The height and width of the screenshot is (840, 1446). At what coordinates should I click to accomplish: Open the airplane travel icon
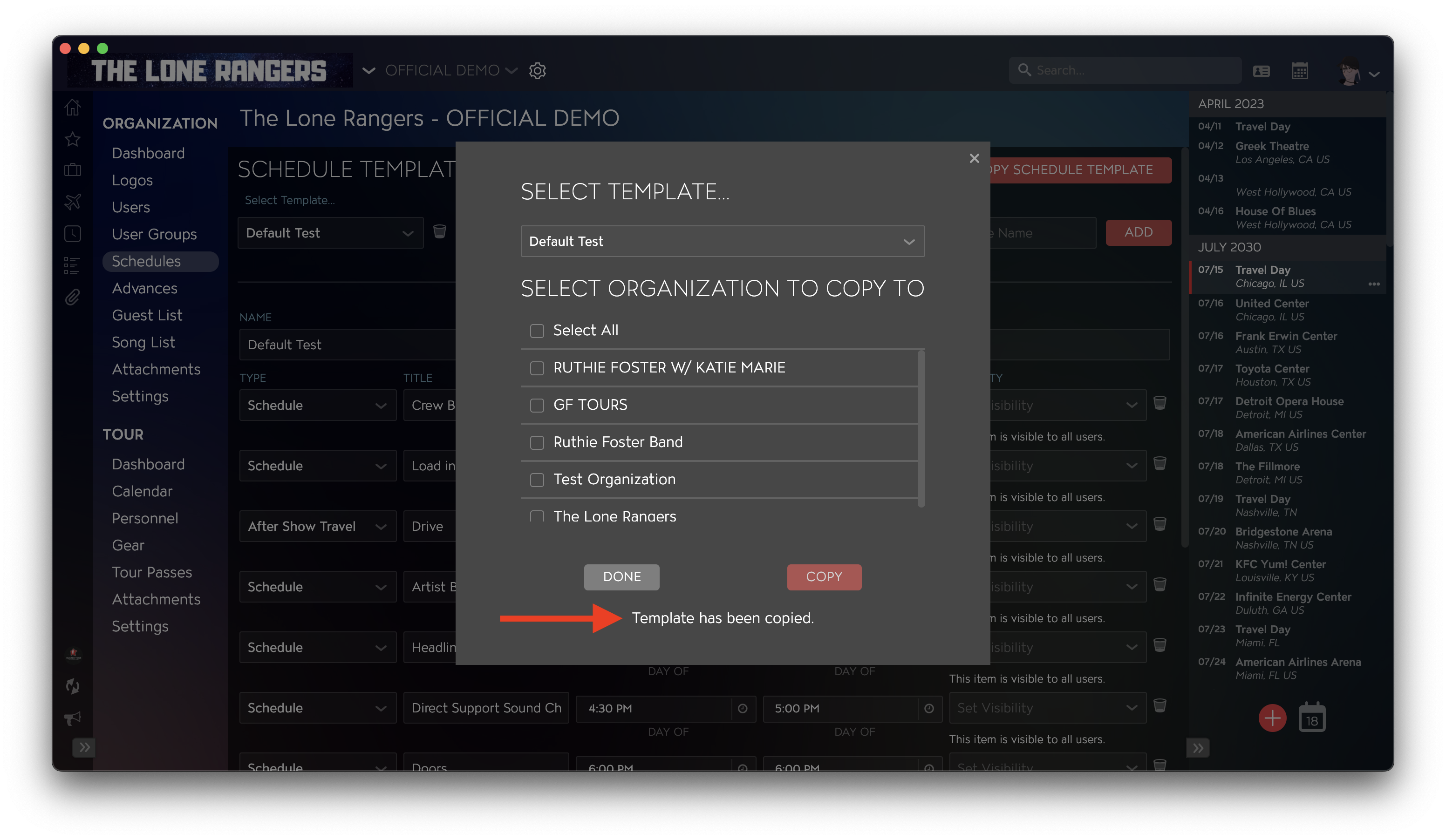coord(73,201)
